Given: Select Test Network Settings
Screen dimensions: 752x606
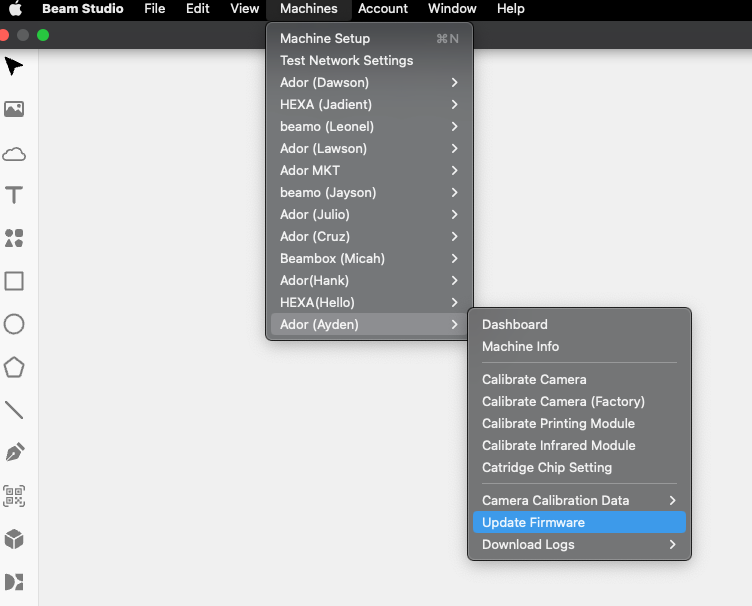Looking at the screenshot, I should [369, 60].
